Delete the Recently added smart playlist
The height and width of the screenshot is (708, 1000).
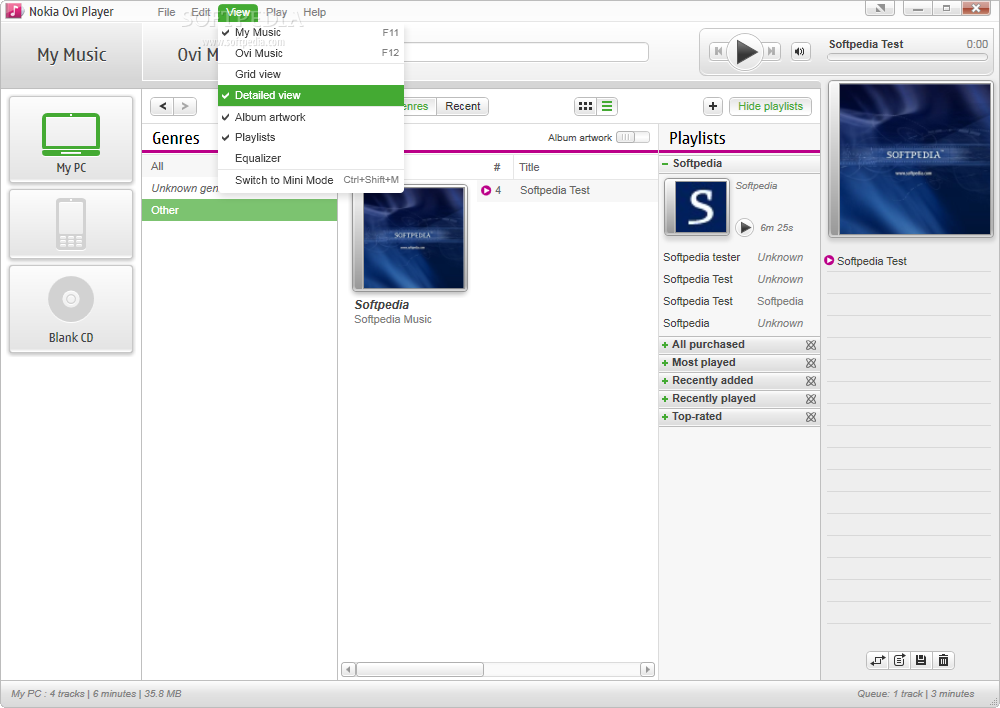click(811, 381)
